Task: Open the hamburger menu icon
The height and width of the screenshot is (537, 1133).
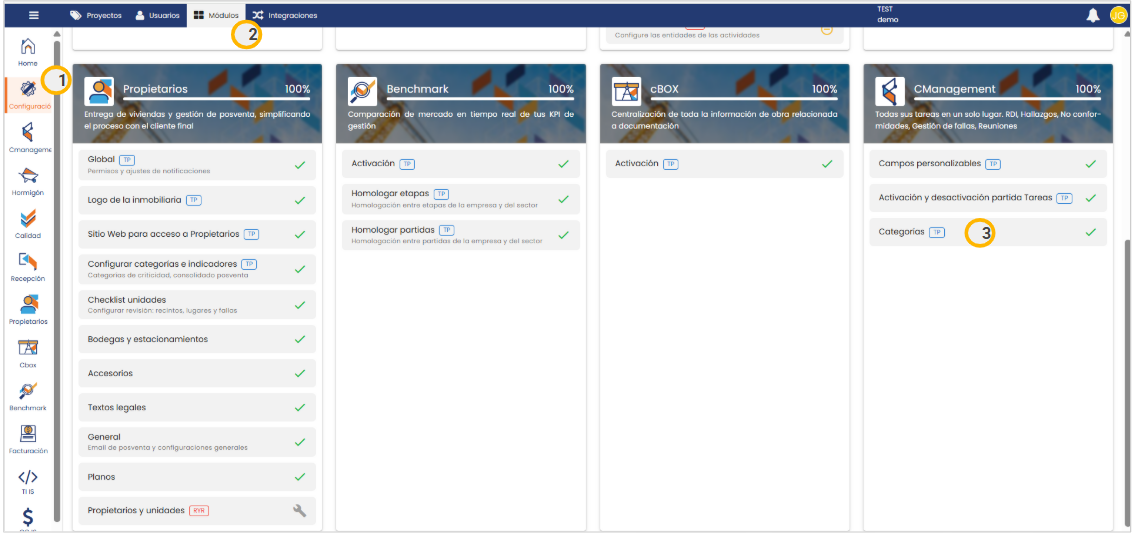Action: (x=33, y=15)
